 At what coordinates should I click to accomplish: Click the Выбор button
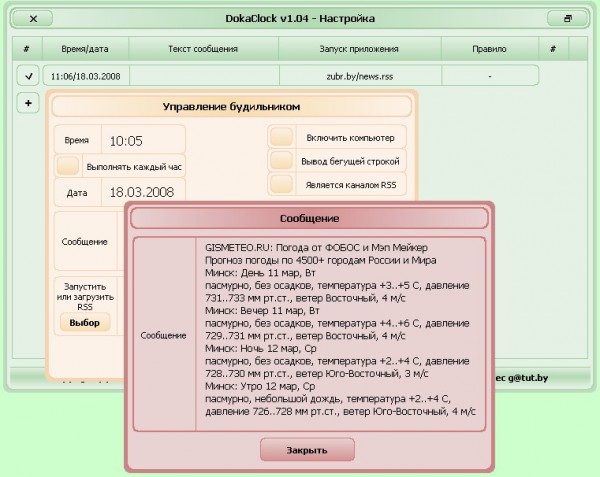coord(85,322)
